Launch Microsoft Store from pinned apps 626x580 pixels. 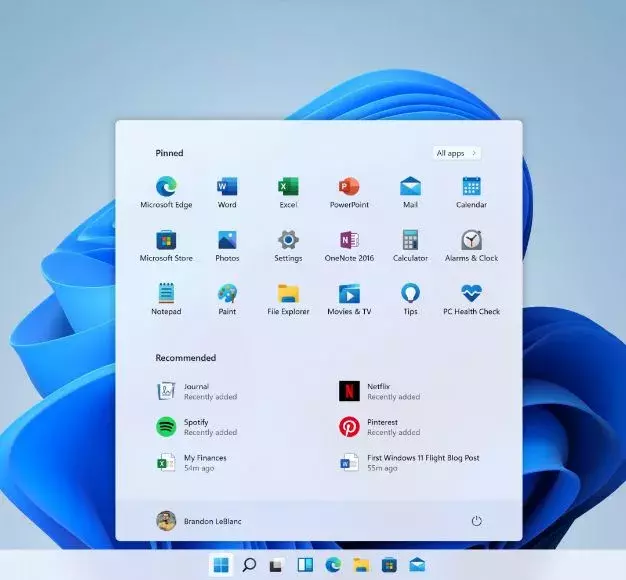coord(166,245)
